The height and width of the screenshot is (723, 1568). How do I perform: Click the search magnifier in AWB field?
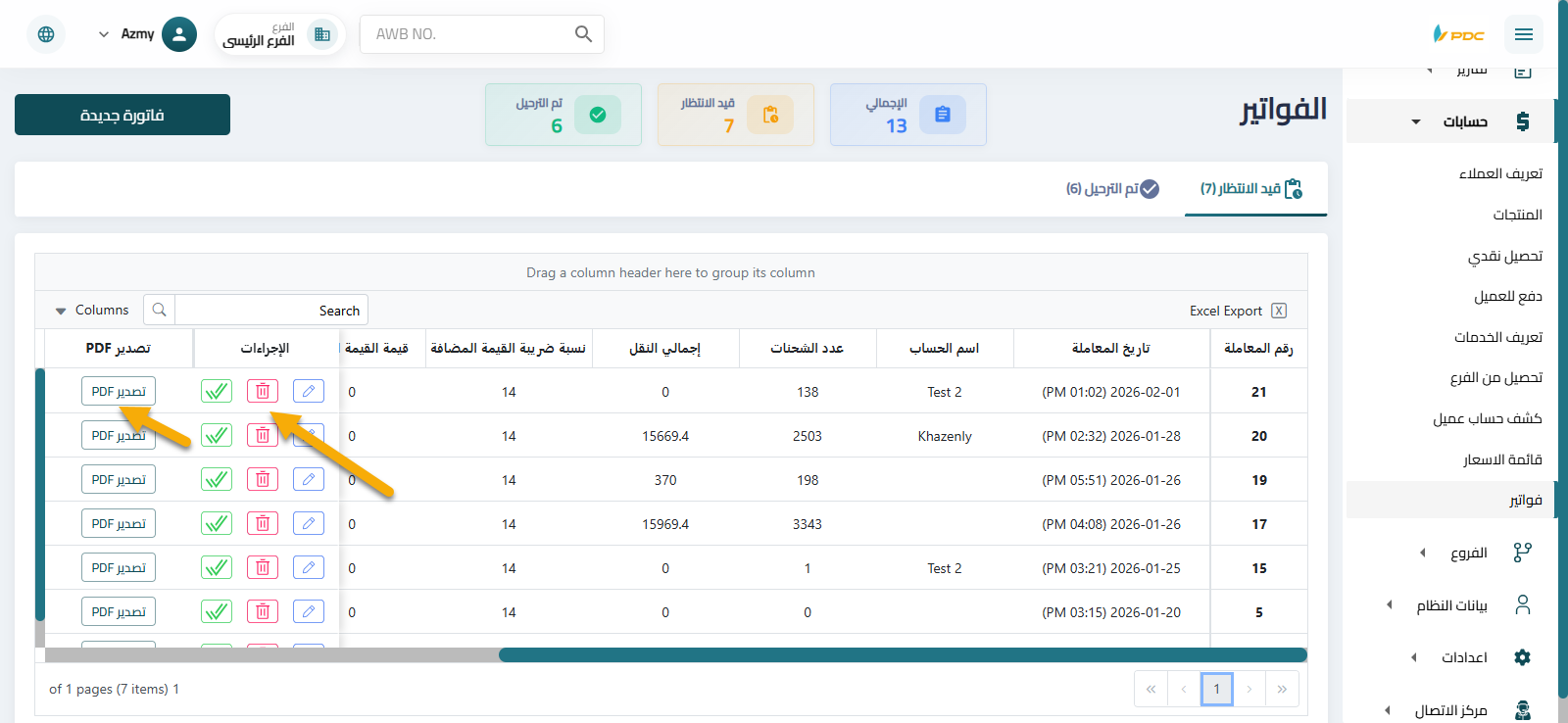583,34
